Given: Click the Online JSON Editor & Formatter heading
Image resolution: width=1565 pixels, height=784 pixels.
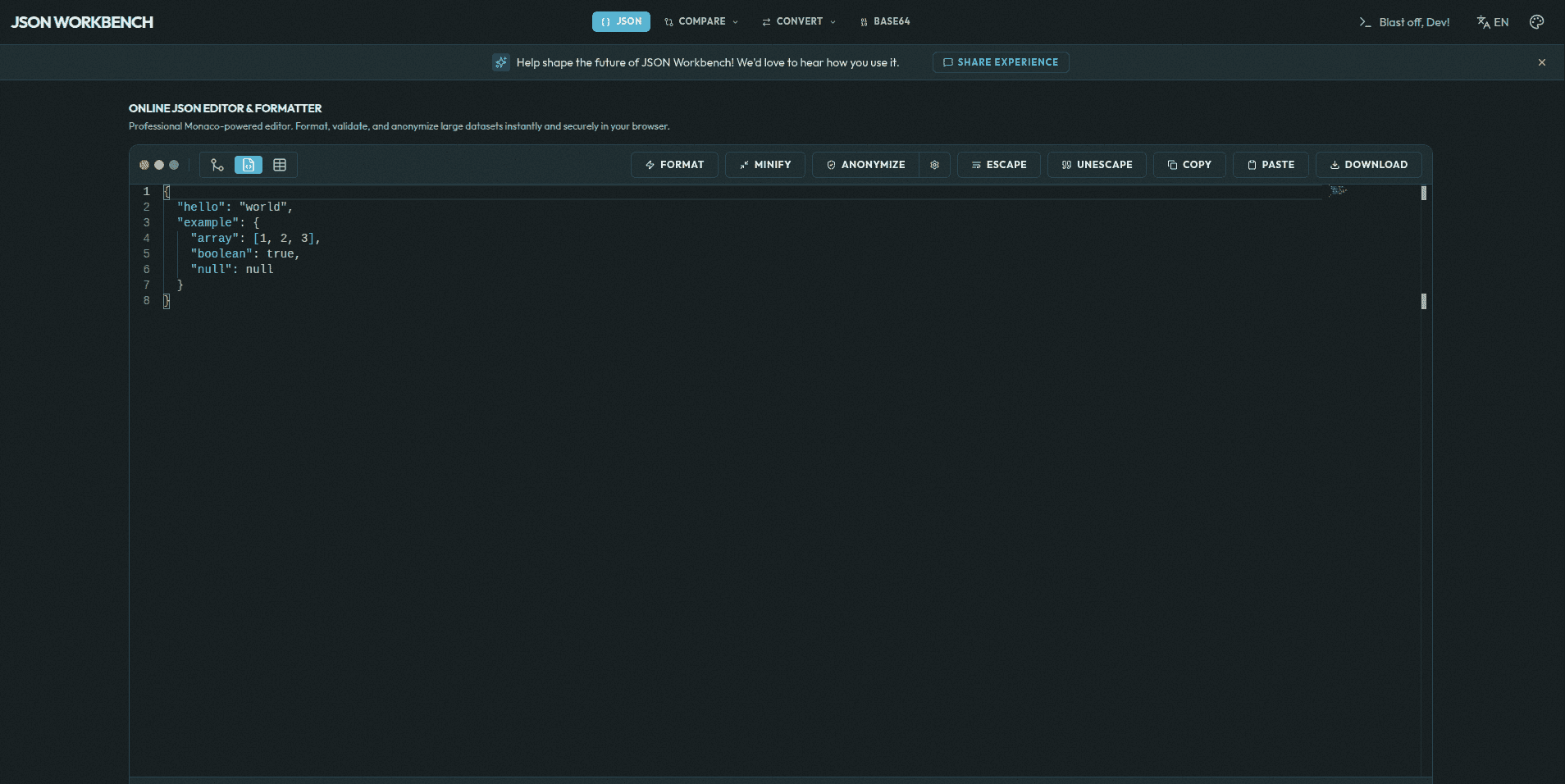Looking at the screenshot, I should (225, 108).
